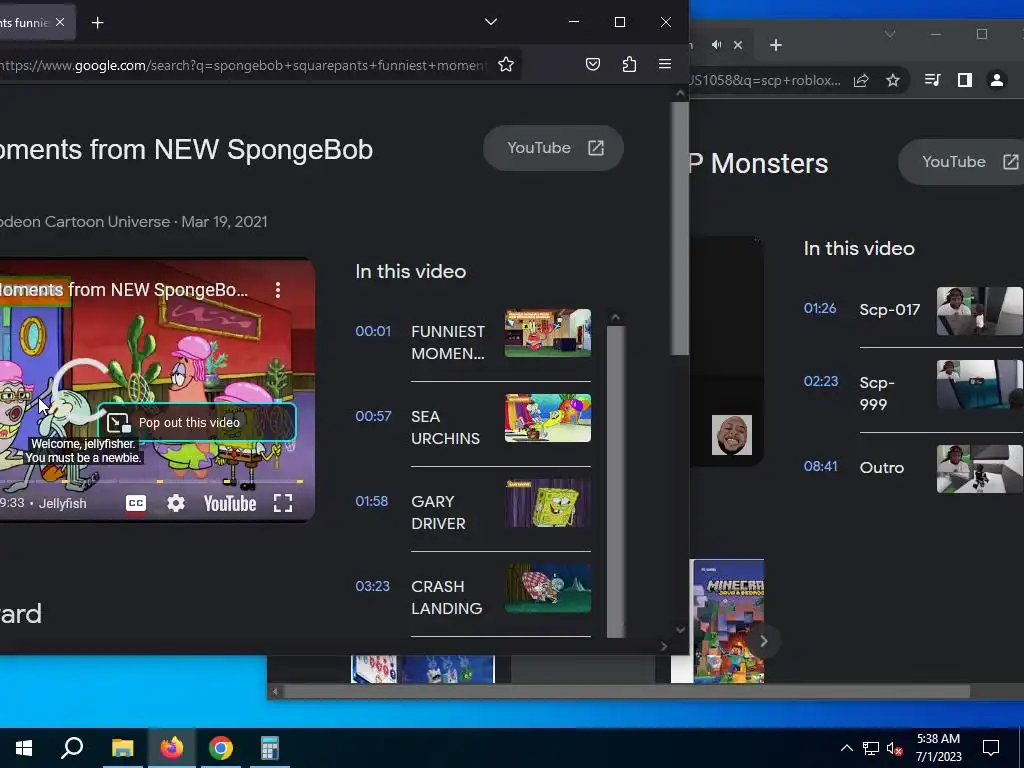Open muted volume tray icon
The height and width of the screenshot is (768, 1024).
click(895, 748)
